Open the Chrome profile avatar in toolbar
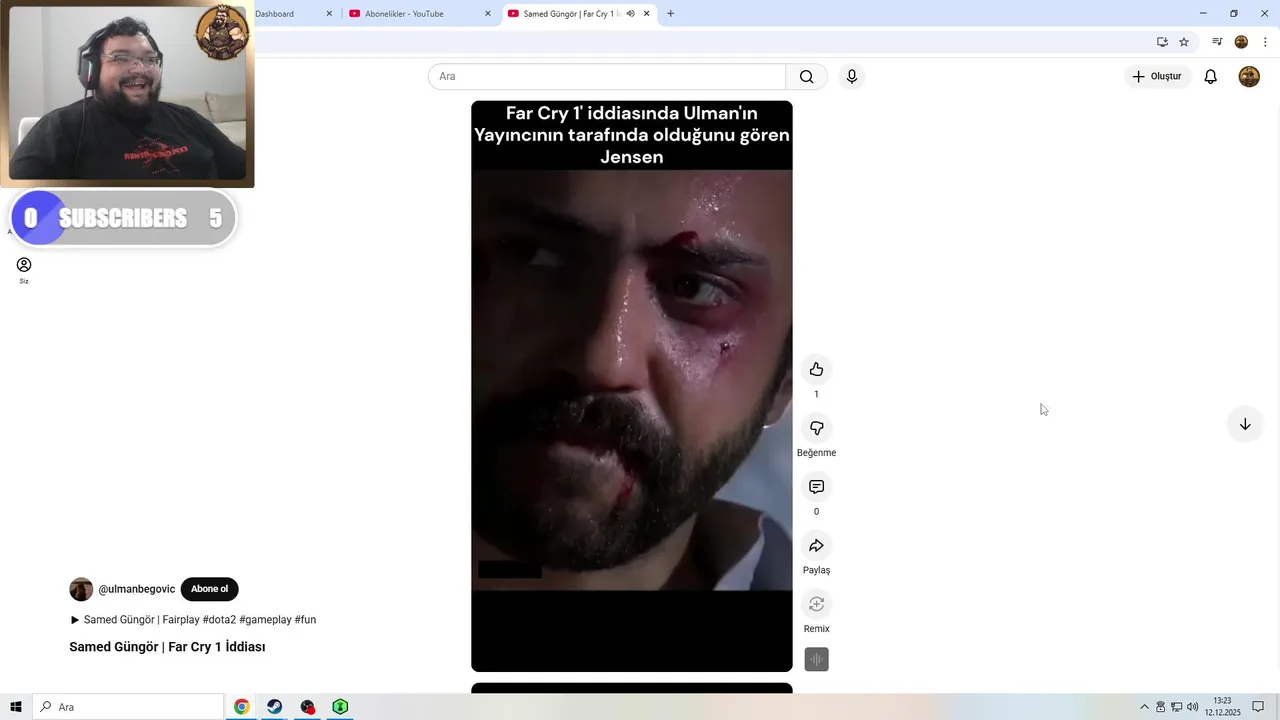This screenshot has height=720, width=1280. [1241, 42]
